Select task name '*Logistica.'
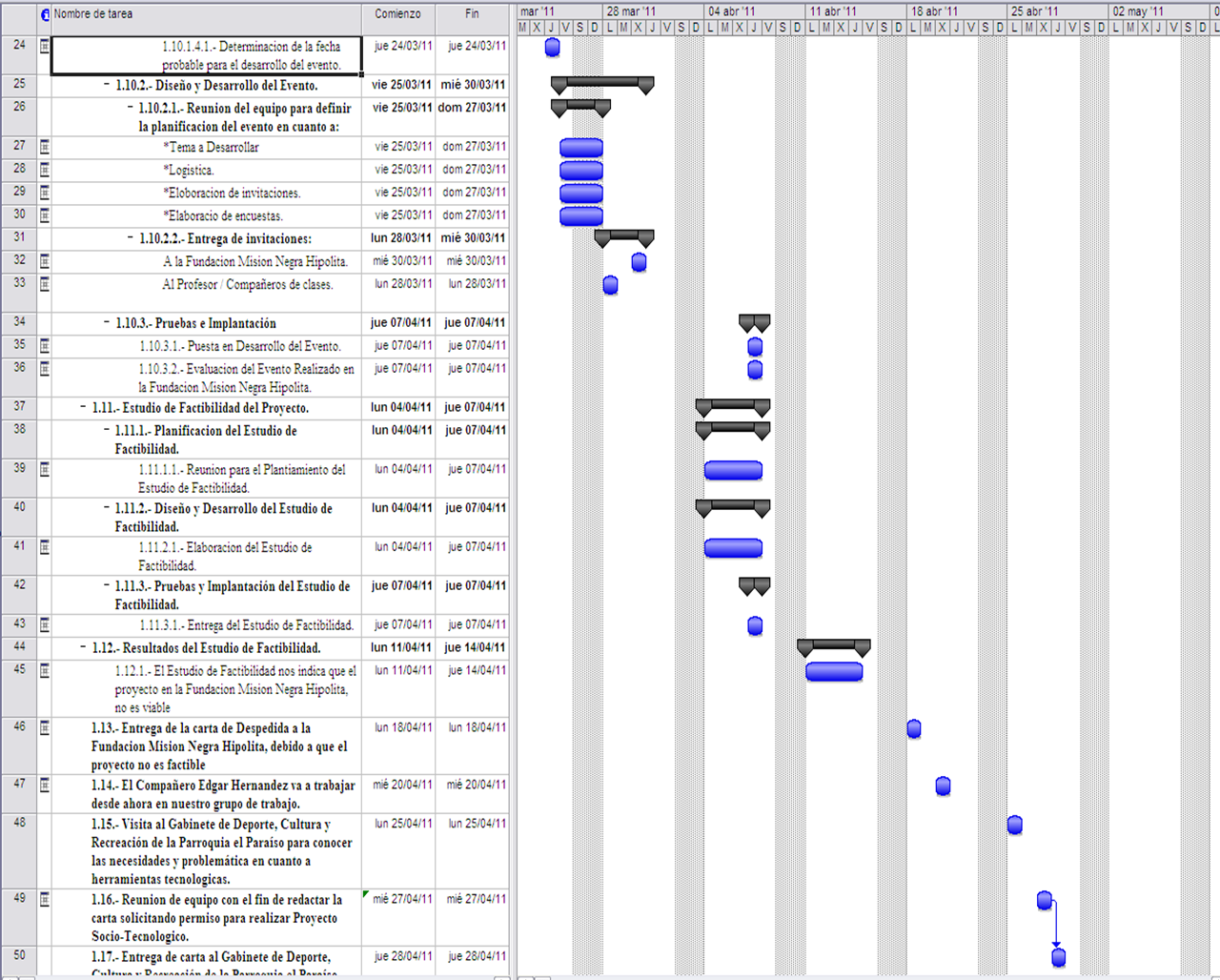The height and width of the screenshot is (980, 1220). [x=188, y=171]
